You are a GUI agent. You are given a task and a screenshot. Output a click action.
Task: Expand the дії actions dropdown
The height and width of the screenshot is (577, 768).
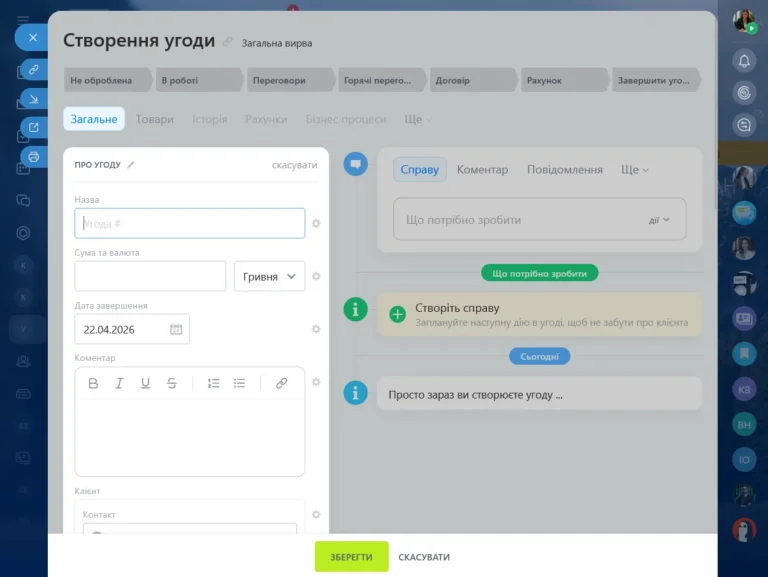point(659,220)
